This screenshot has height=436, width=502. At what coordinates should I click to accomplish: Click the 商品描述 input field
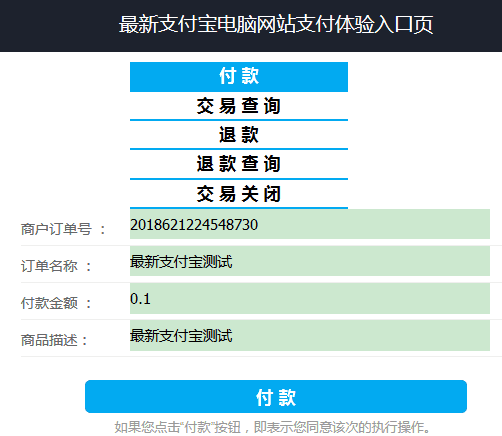coord(310,335)
